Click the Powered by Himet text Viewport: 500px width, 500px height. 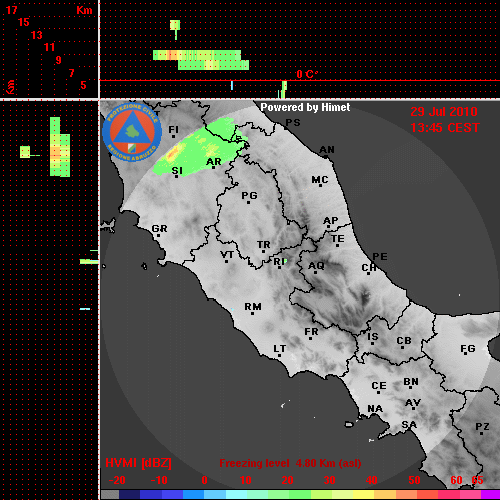coord(305,107)
